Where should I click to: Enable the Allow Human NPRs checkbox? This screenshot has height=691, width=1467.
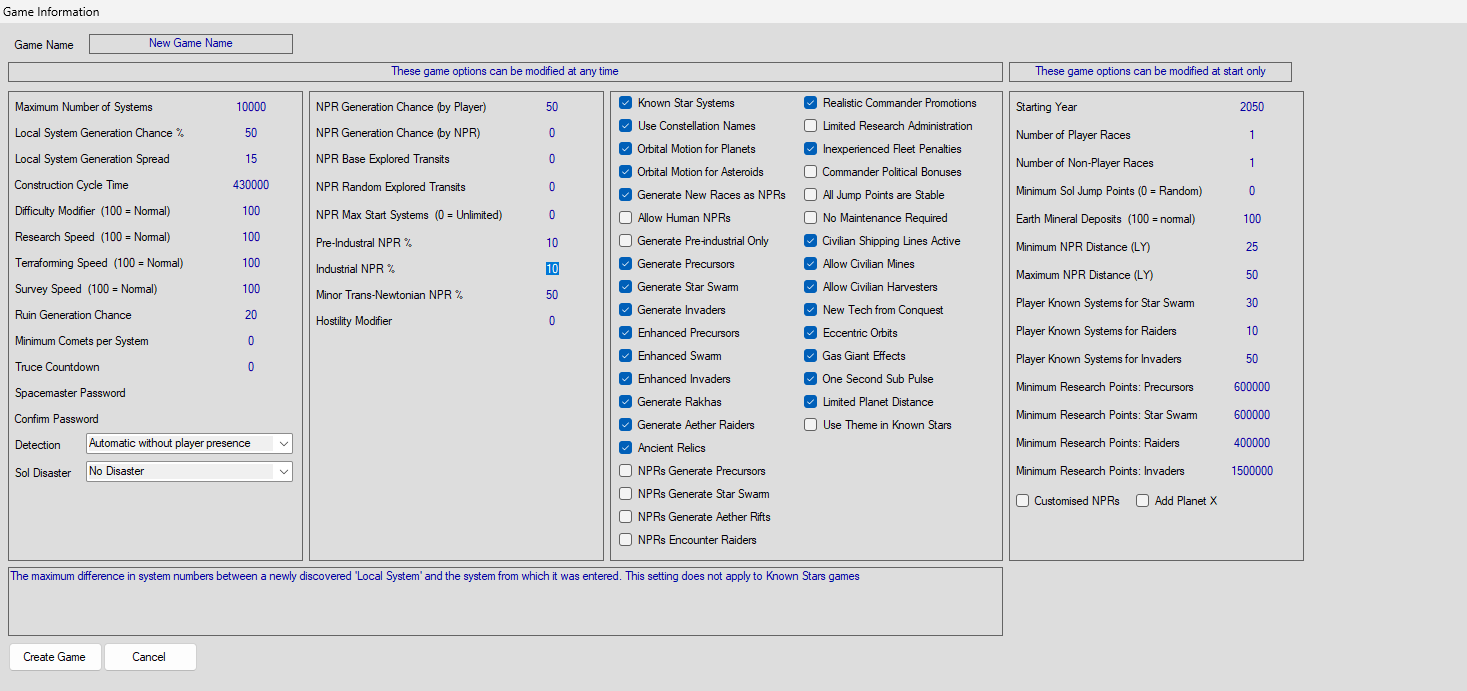point(625,218)
